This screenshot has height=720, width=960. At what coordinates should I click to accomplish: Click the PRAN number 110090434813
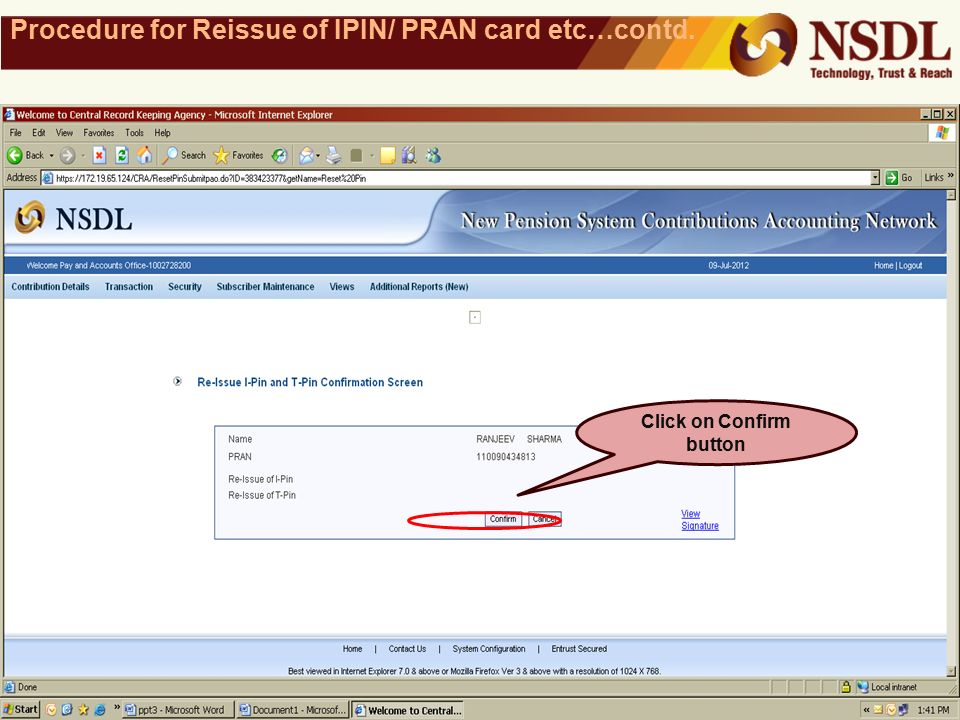pos(506,457)
